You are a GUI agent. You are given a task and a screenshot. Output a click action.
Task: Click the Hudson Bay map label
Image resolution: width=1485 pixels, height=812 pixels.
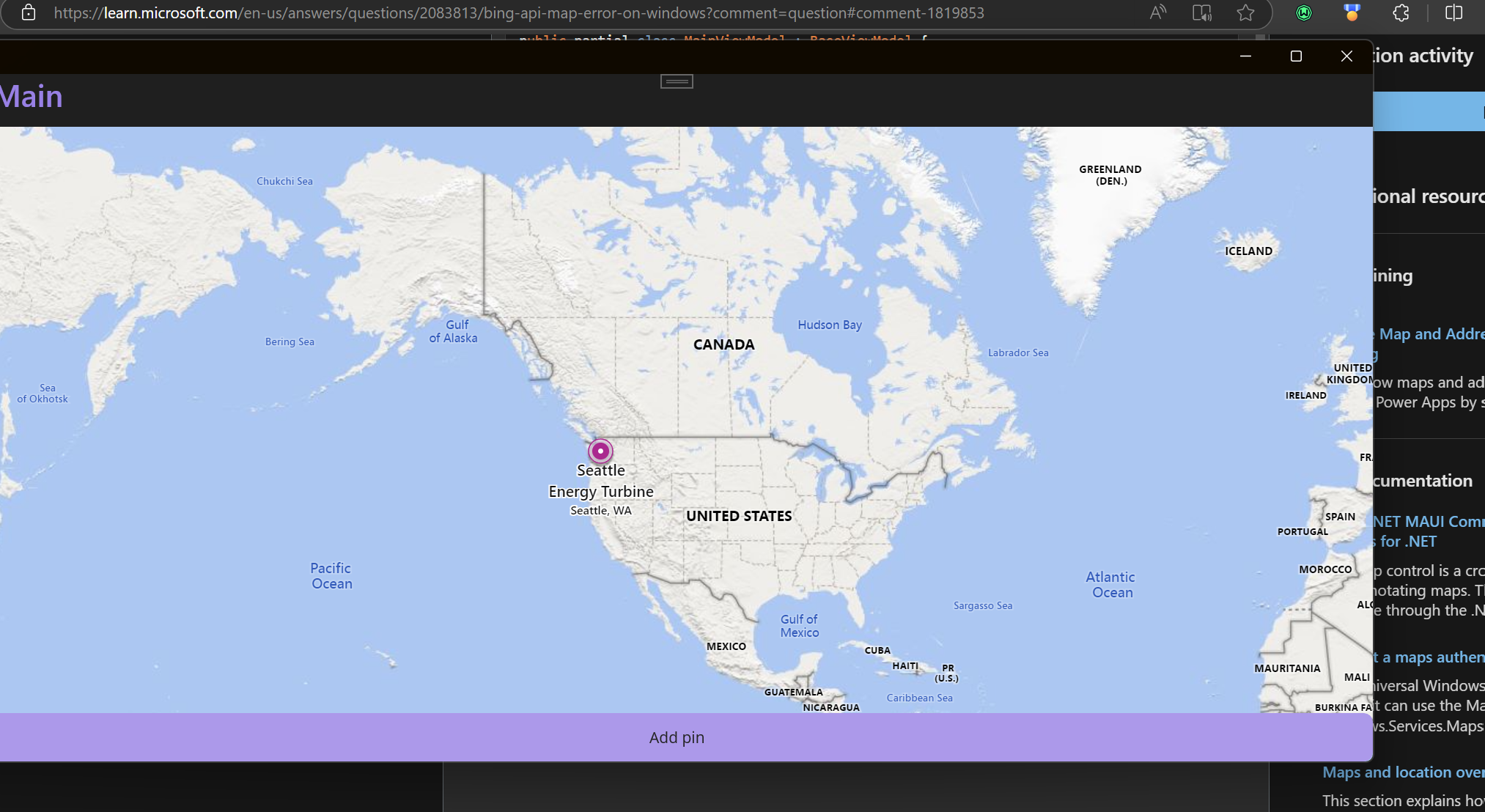pos(830,325)
